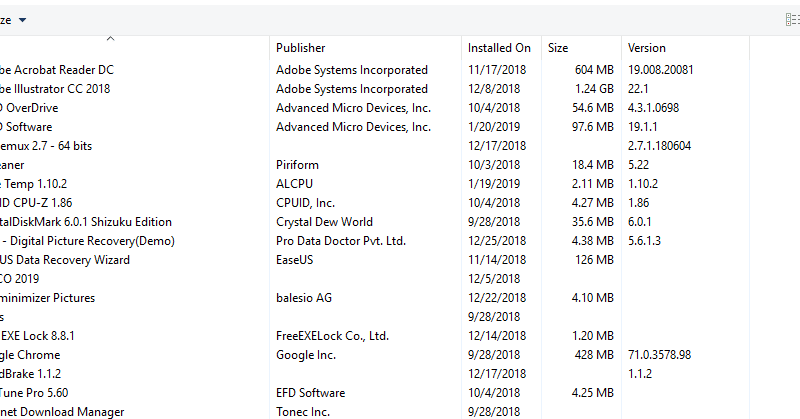
Task: Select the Adobe Acrobat Reader DC row
Action: 374,70
